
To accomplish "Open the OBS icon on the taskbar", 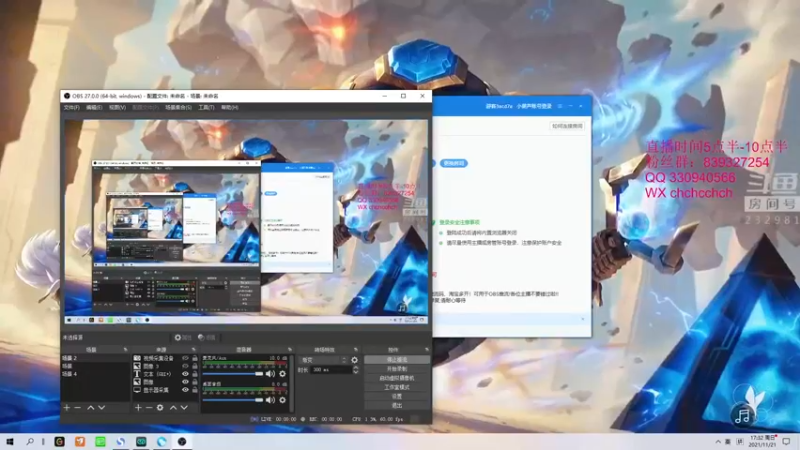I will (182, 442).
